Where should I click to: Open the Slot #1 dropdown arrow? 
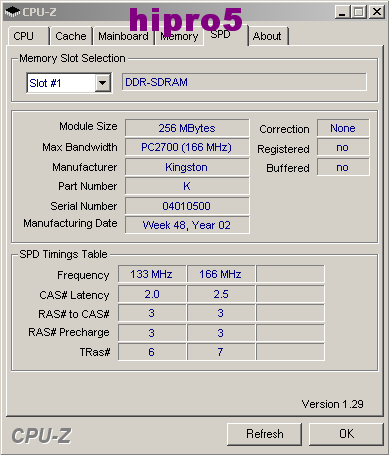tap(103, 82)
